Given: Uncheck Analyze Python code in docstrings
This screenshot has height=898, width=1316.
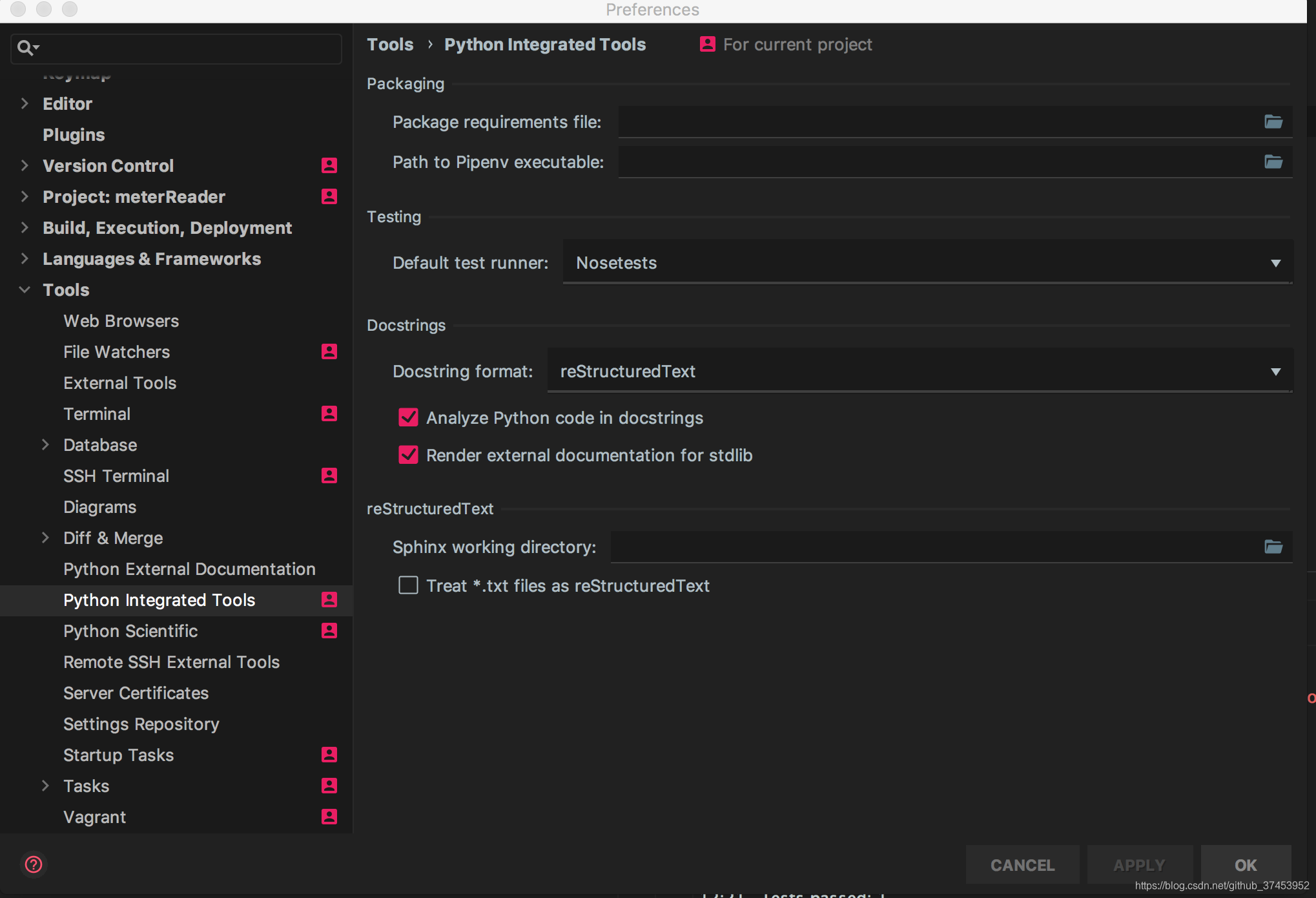Looking at the screenshot, I should point(408,418).
